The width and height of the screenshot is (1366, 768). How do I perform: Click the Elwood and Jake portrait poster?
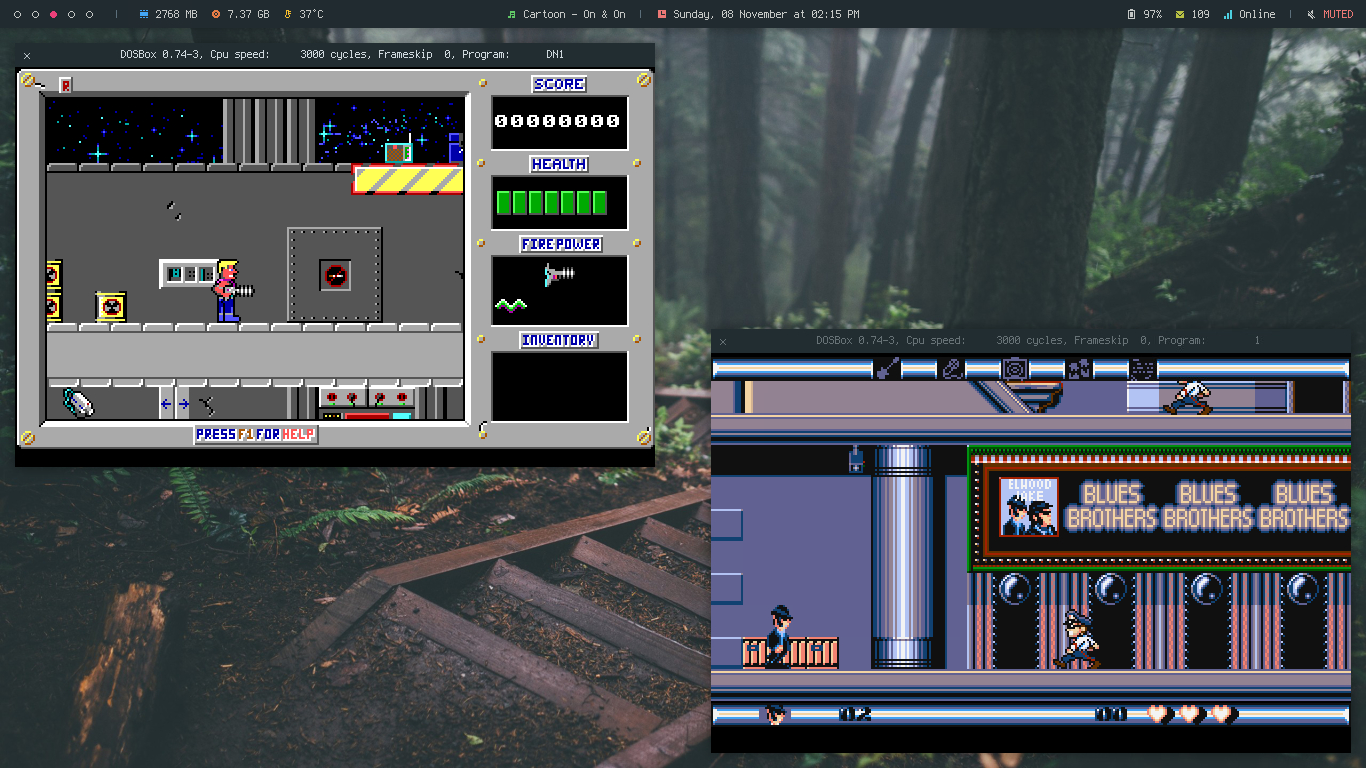(x=1029, y=506)
